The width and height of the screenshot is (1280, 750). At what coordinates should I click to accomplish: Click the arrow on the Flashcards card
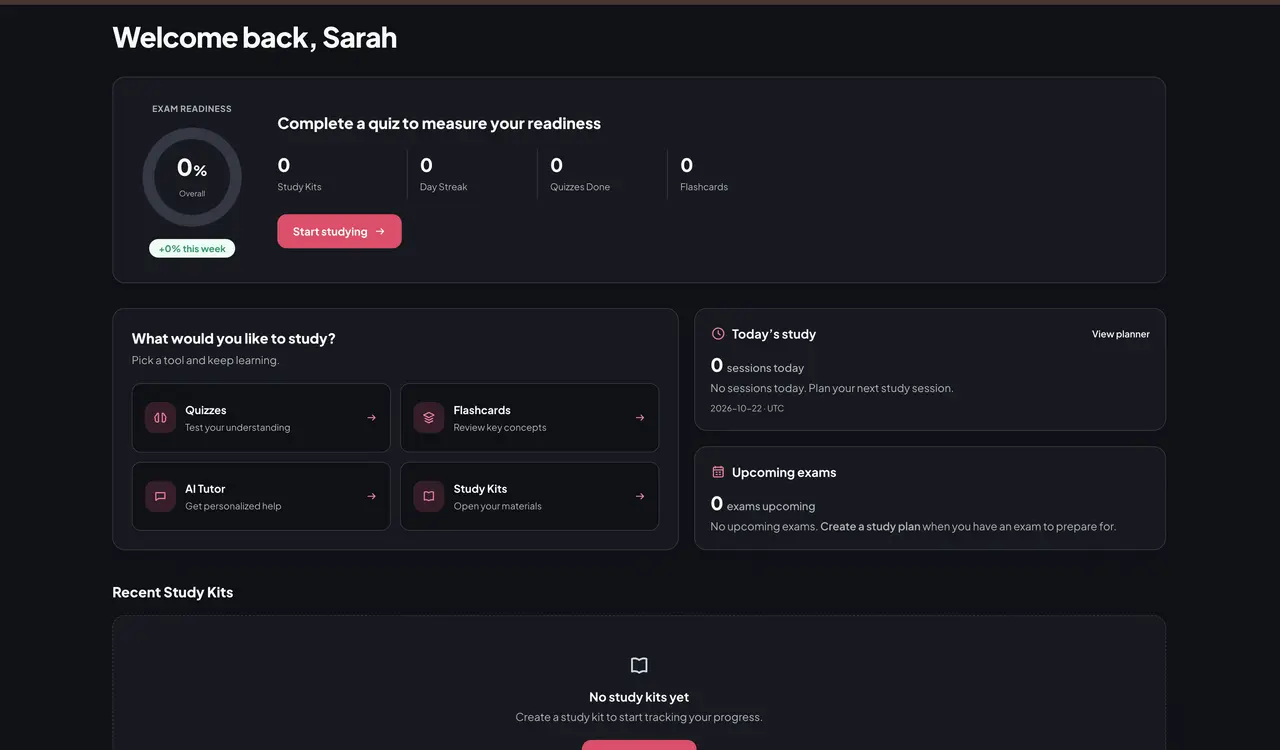pos(640,418)
